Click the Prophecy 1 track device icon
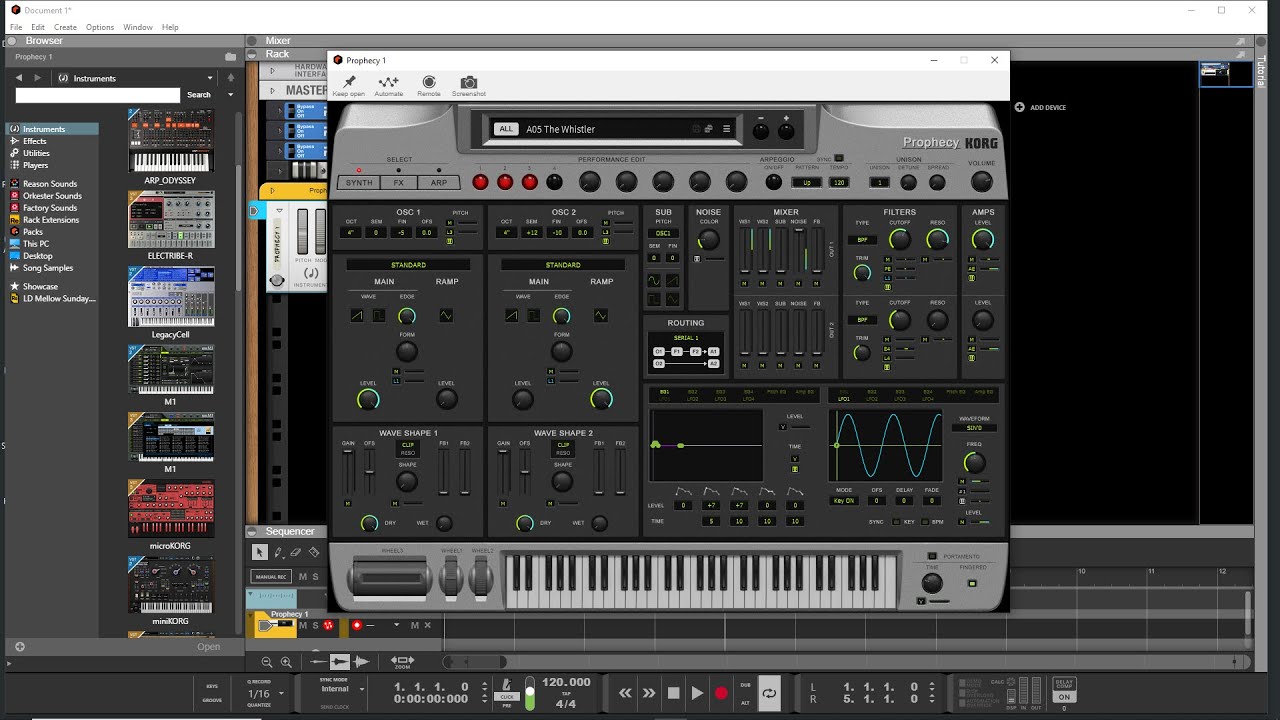The height and width of the screenshot is (720, 1280). [x=276, y=626]
